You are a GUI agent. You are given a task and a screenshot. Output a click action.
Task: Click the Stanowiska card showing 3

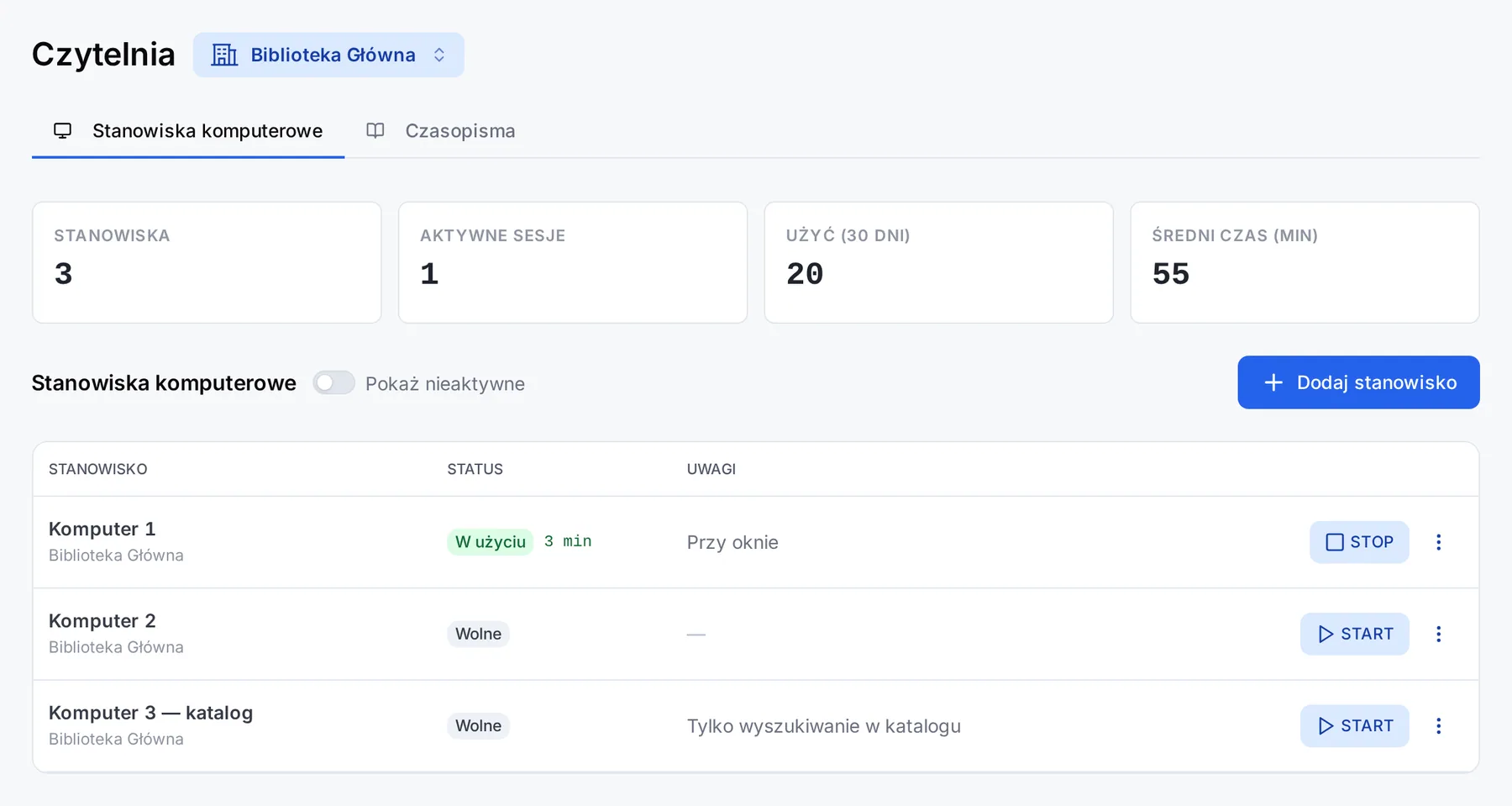coord(207,262)
